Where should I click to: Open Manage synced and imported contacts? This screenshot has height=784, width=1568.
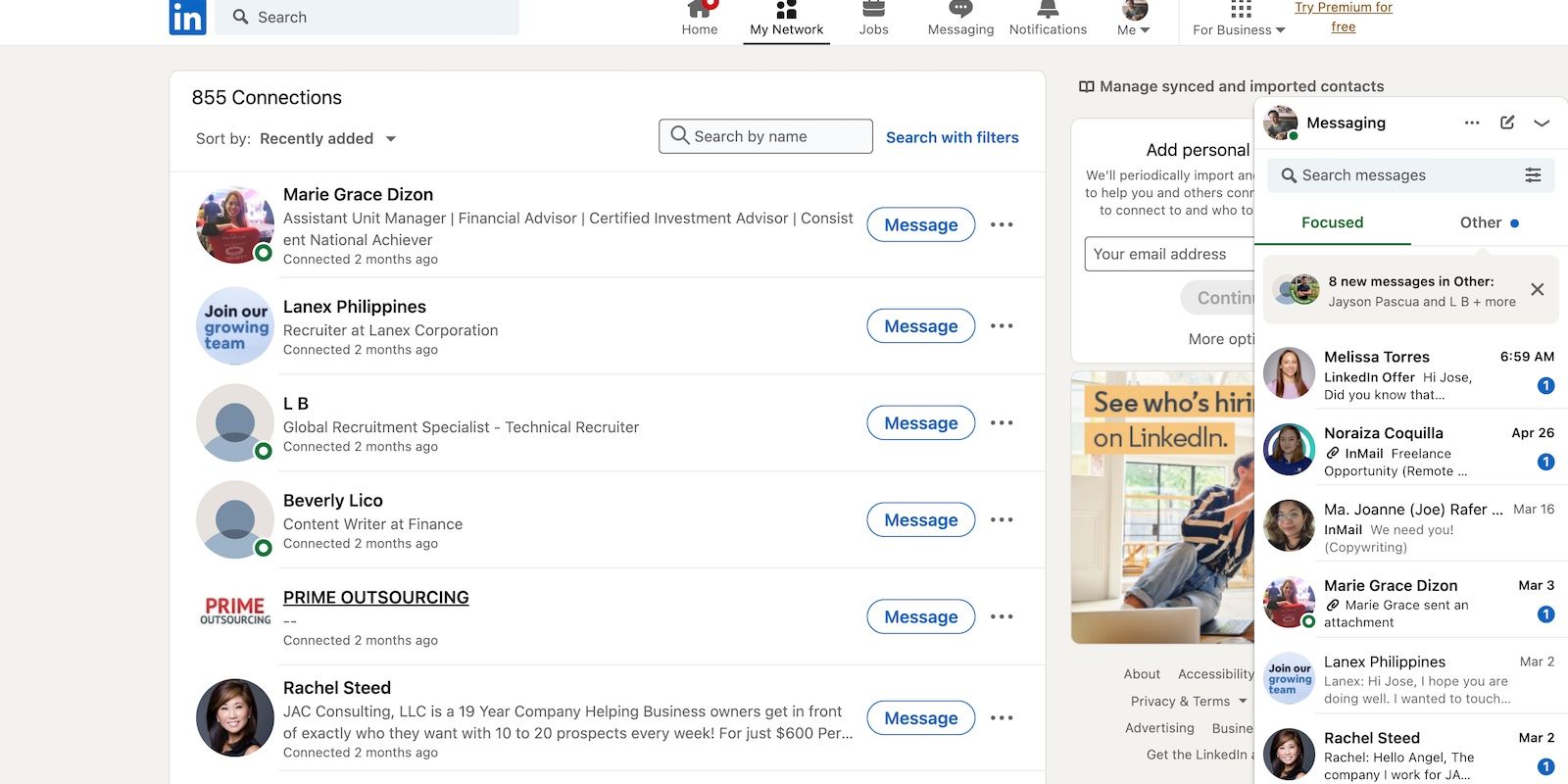click(x=1242, y=86)
